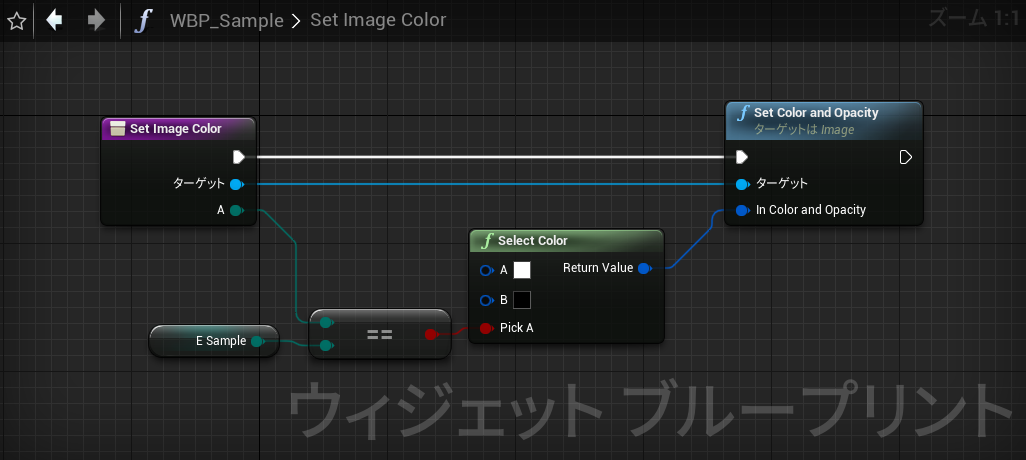Image resolution: width=1026 pixels, height=460 pixels.
Task: Click Set Image Color in the breadcrumb
Action: (378, 20)
